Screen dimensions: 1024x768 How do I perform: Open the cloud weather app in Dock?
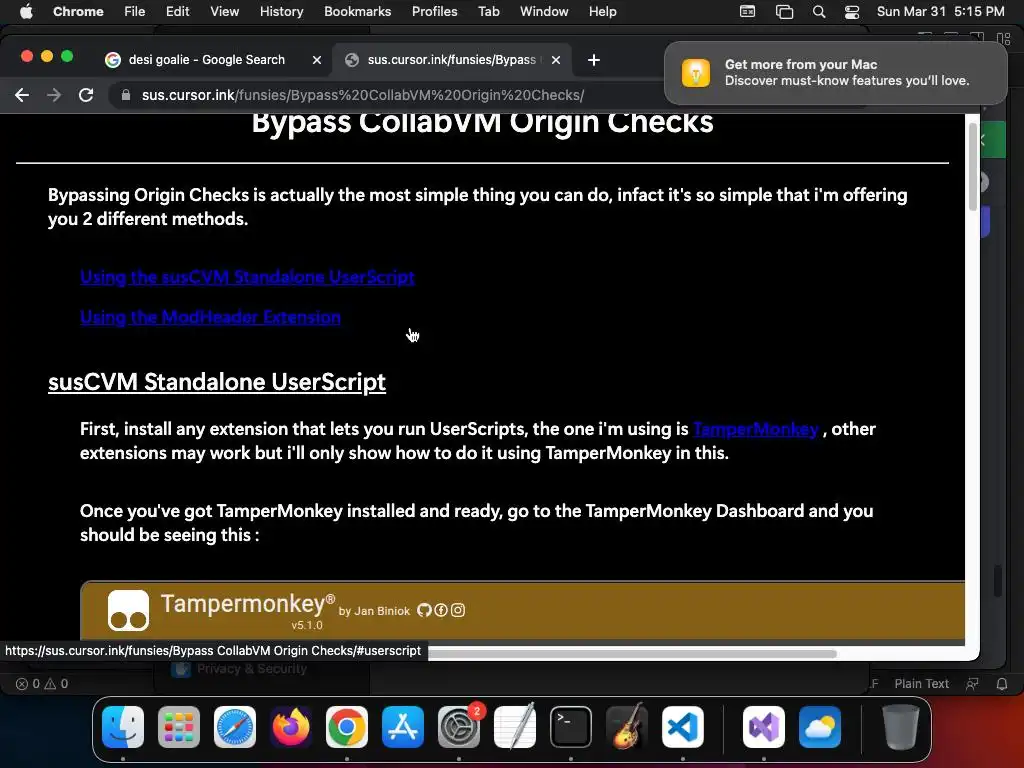coord(820,727)
